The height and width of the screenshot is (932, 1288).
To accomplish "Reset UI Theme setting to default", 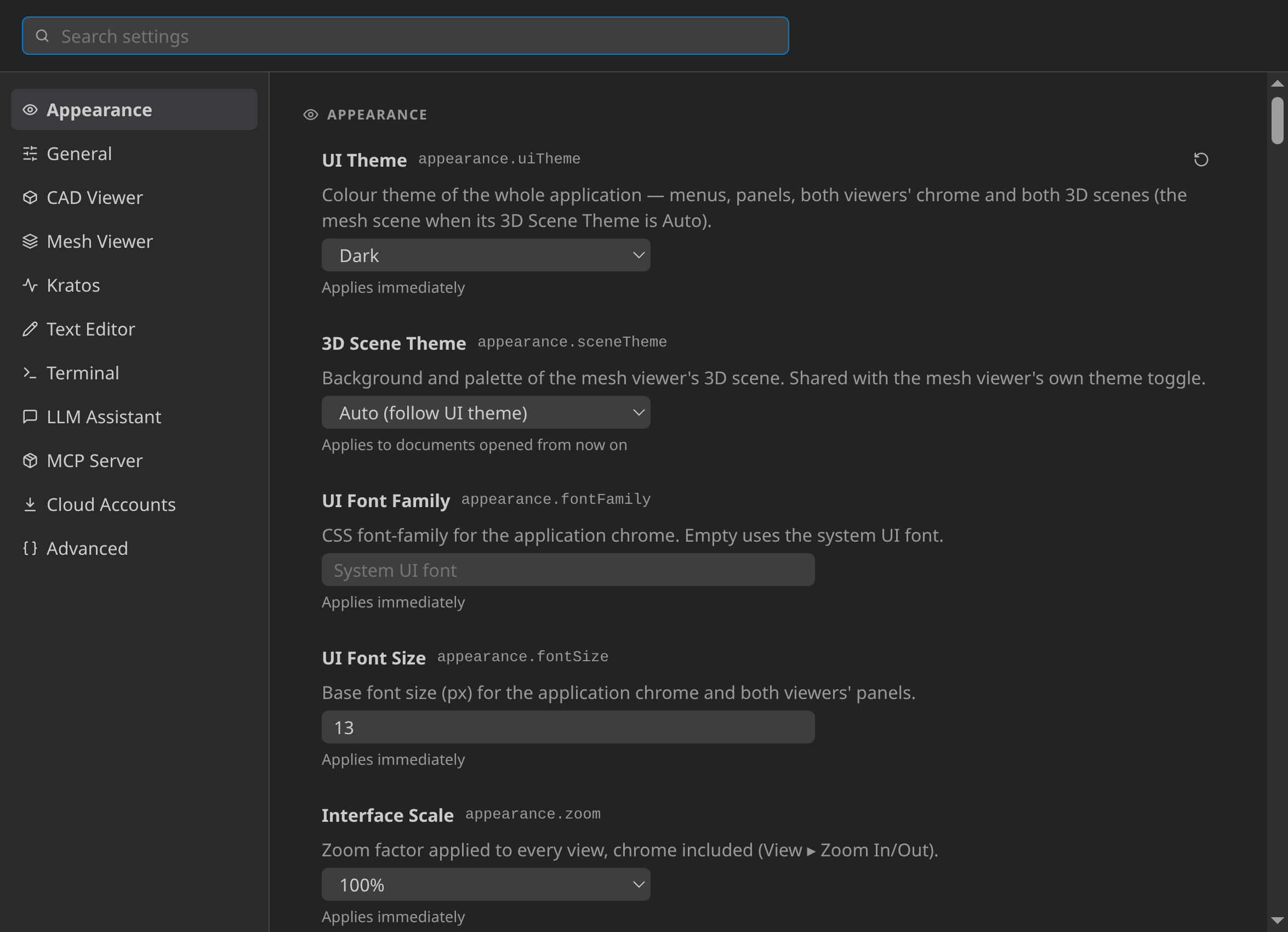I will pyautogui.click(x=1200, y=160).
